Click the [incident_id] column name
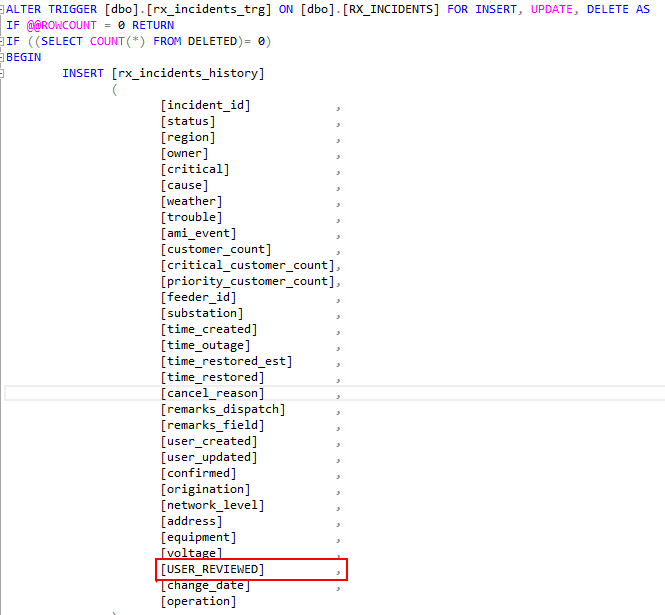 coord(205,105)
